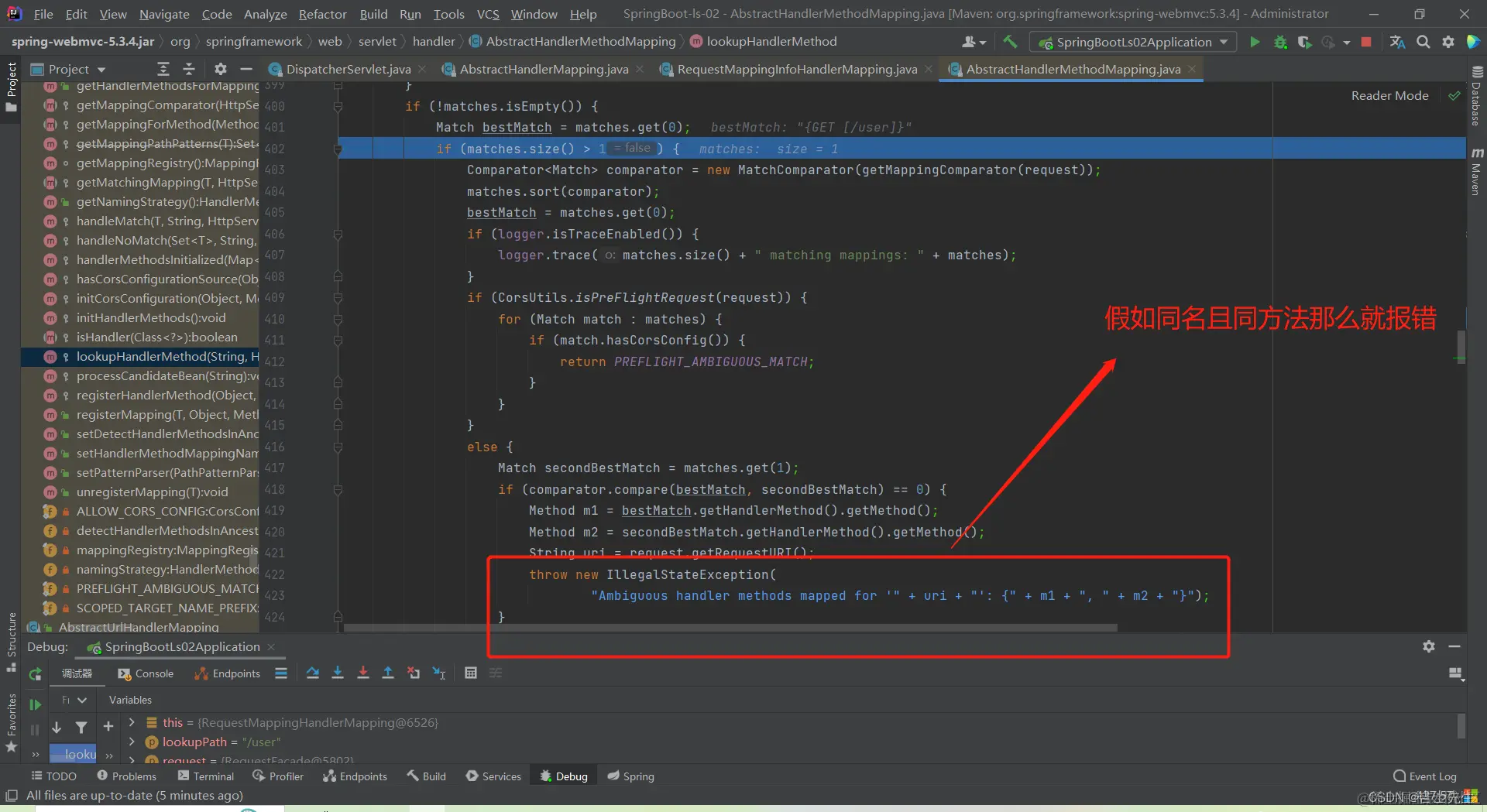1487x812 pixels.
Task: Click the editor horizontal scrollbar
Action: tap(730, 628)
